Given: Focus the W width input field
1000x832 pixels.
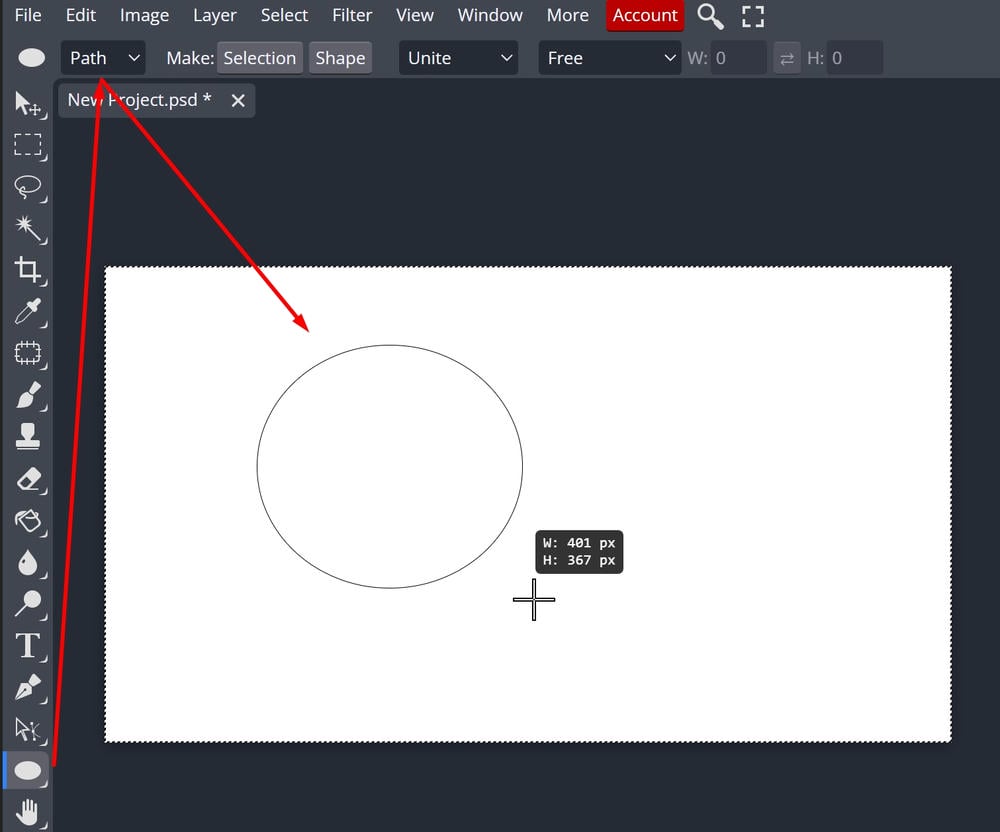Looking at the screenshot, I should click(739, 58).
